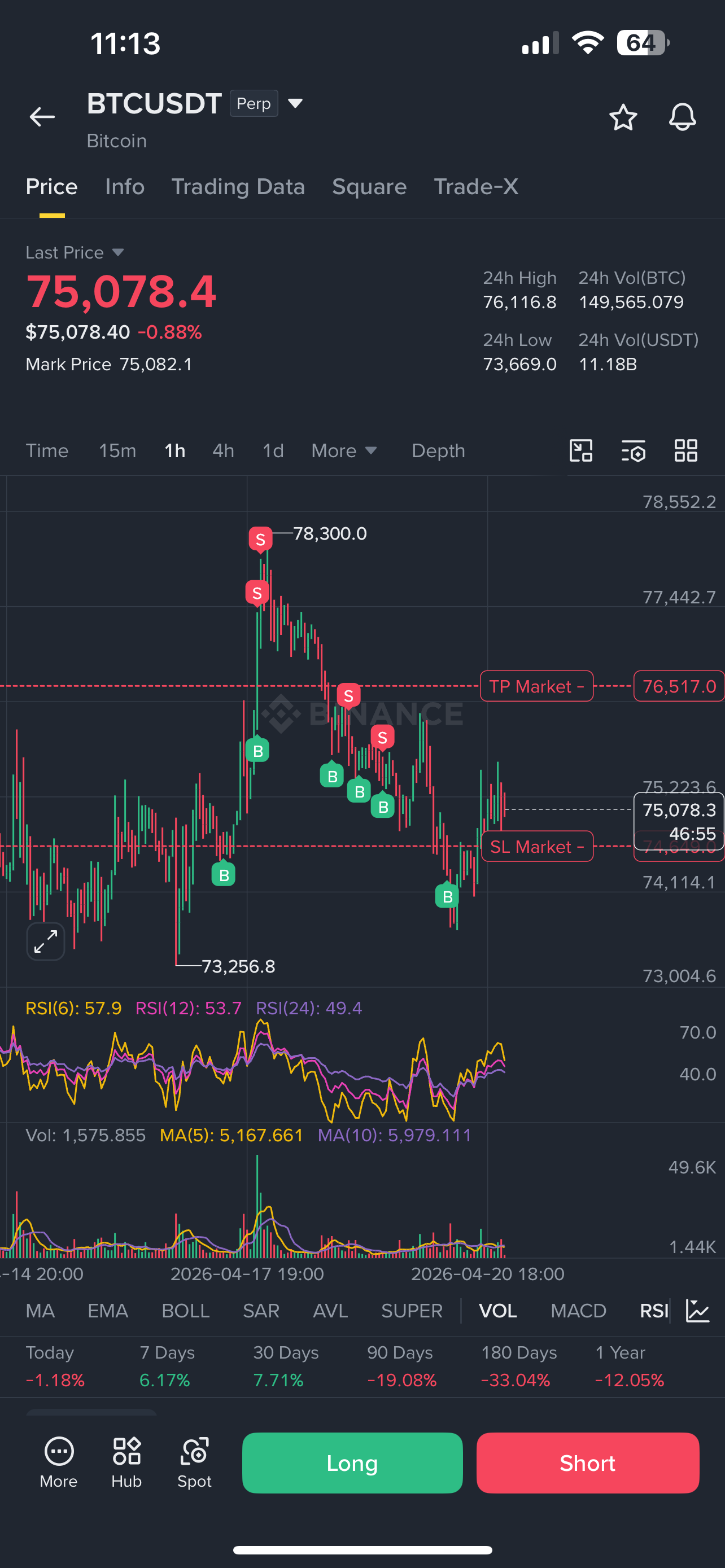Open the Trade-X tab
Image resolution: width=725 pixels, height=1568 pixels.
coord(476,187)
